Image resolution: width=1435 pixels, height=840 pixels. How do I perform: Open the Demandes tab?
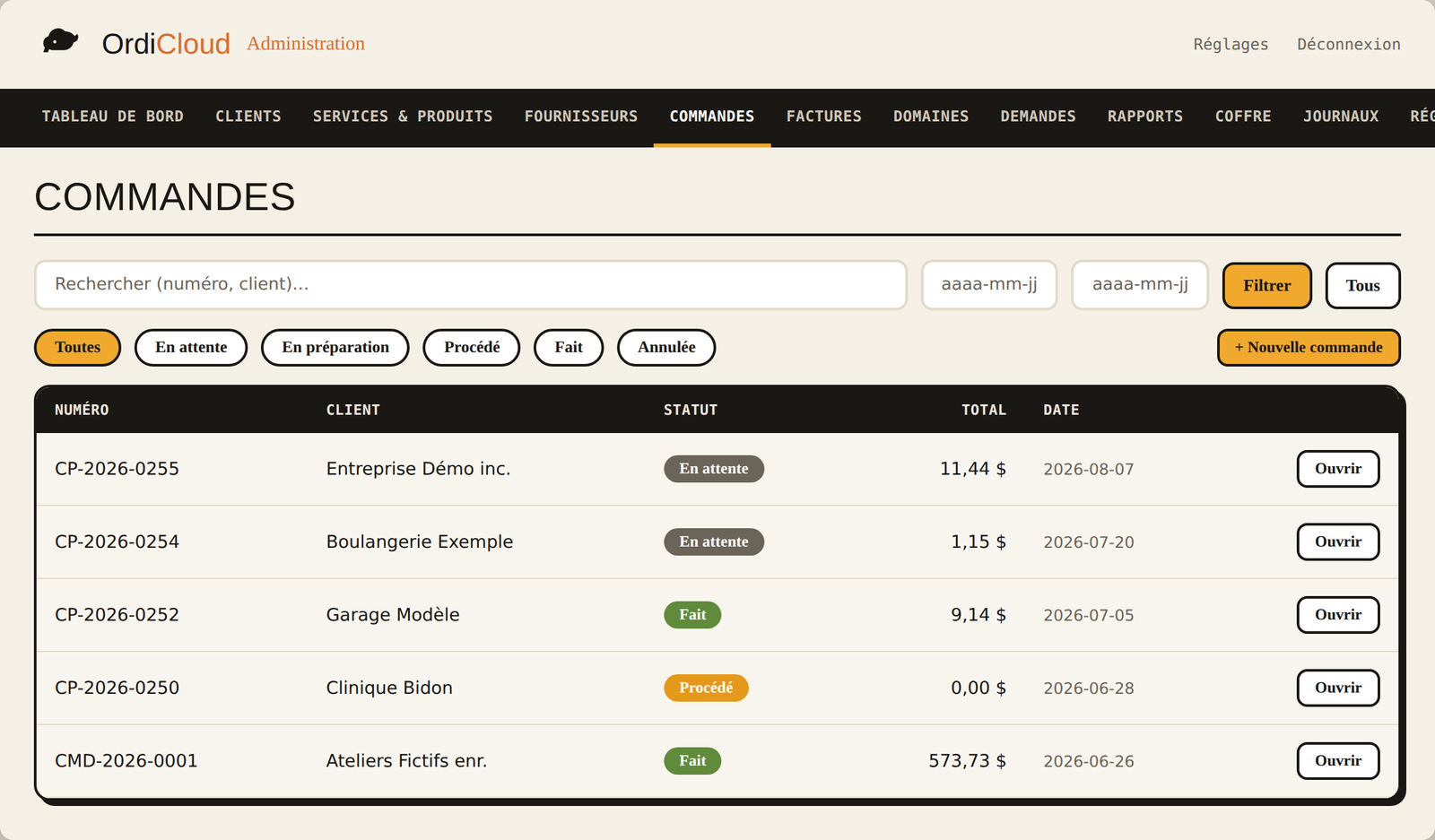tap(1039, 117)
